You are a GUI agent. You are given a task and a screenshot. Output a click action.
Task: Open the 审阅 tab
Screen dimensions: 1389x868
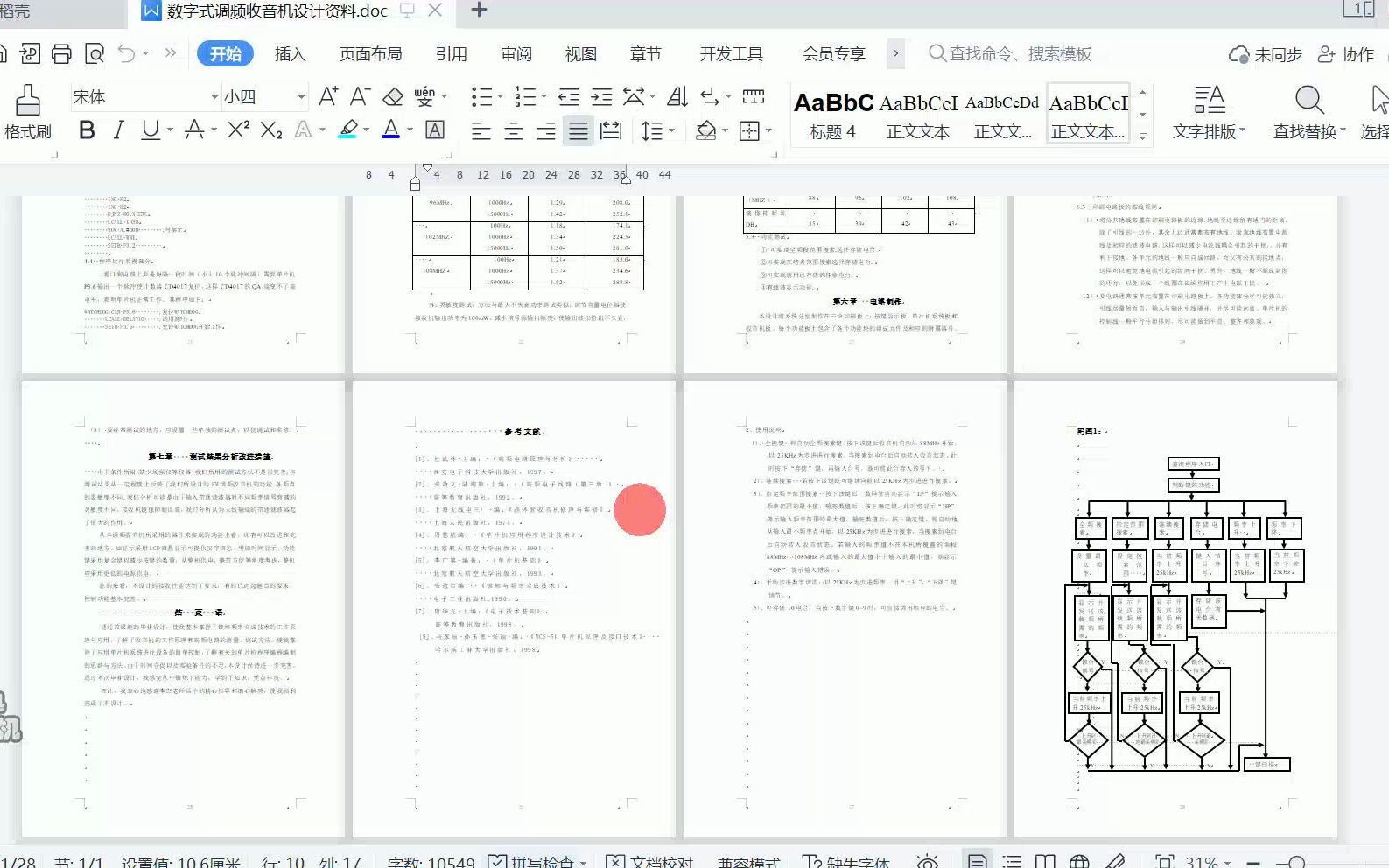(516, 54)
